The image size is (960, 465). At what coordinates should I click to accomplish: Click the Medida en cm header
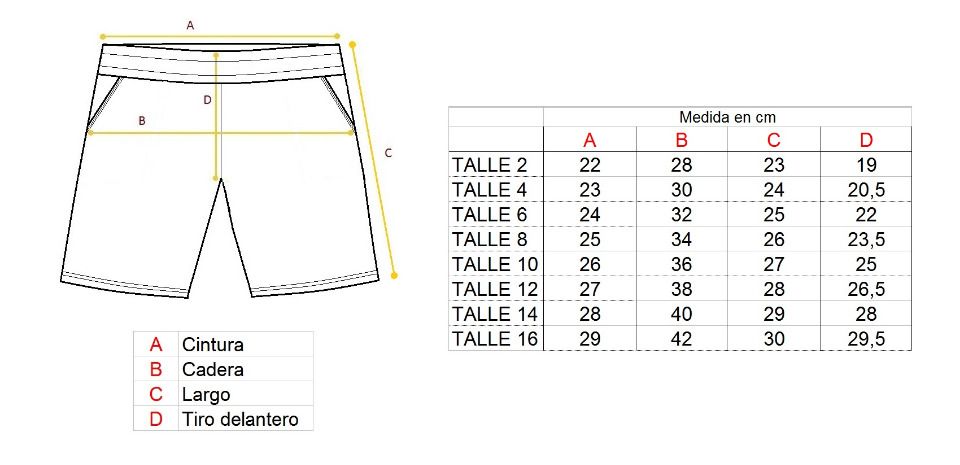tap(727, 117)
